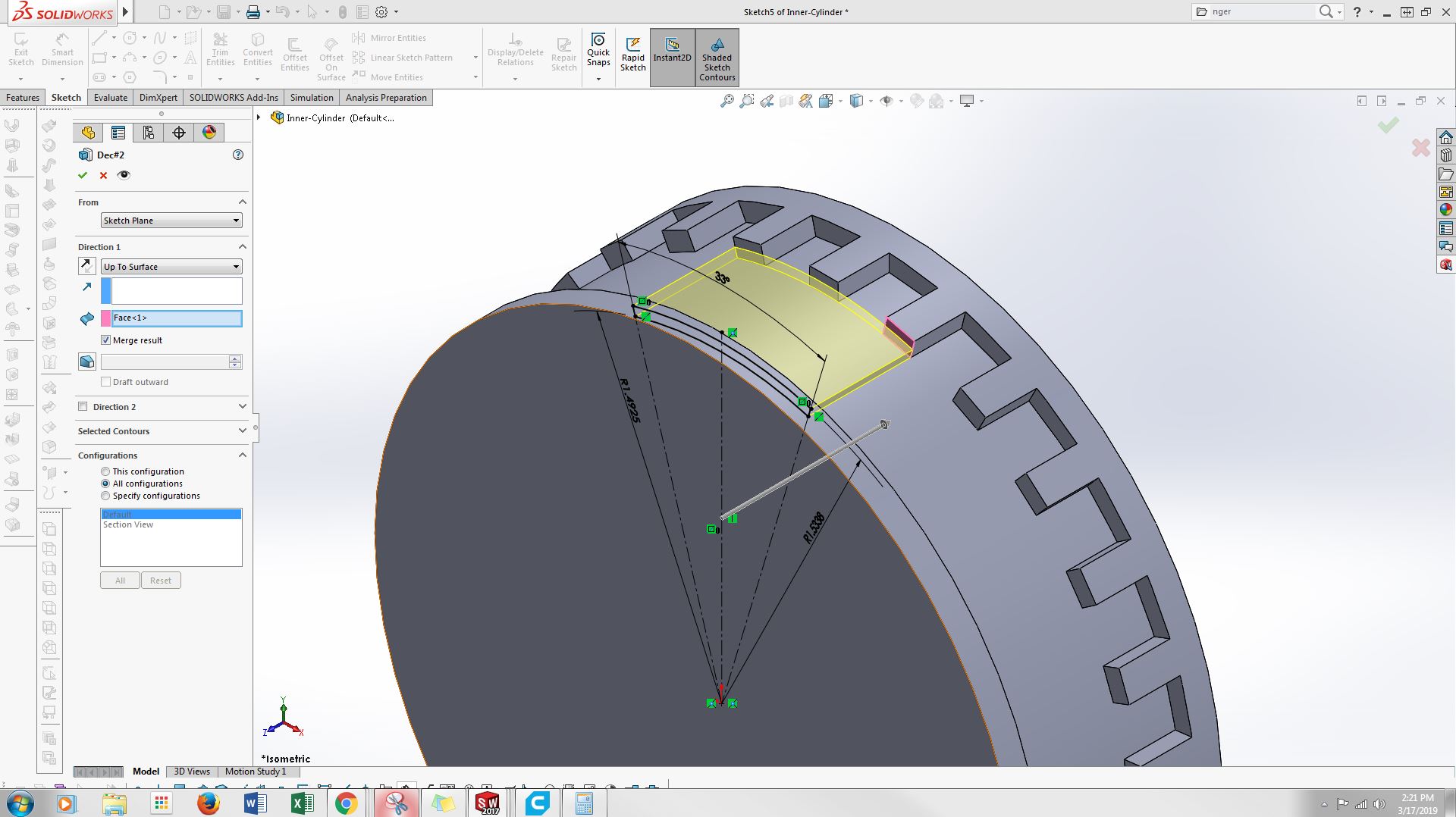The width and height of the screenshot is (1456, 817).
Task: Select All configurations radio button
Action: 105,484
